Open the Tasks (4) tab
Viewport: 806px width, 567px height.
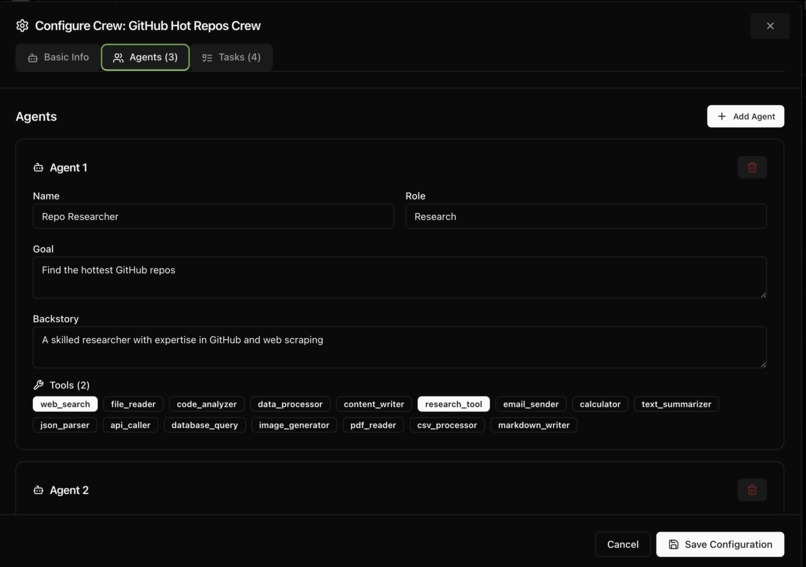tap(231, 57)
